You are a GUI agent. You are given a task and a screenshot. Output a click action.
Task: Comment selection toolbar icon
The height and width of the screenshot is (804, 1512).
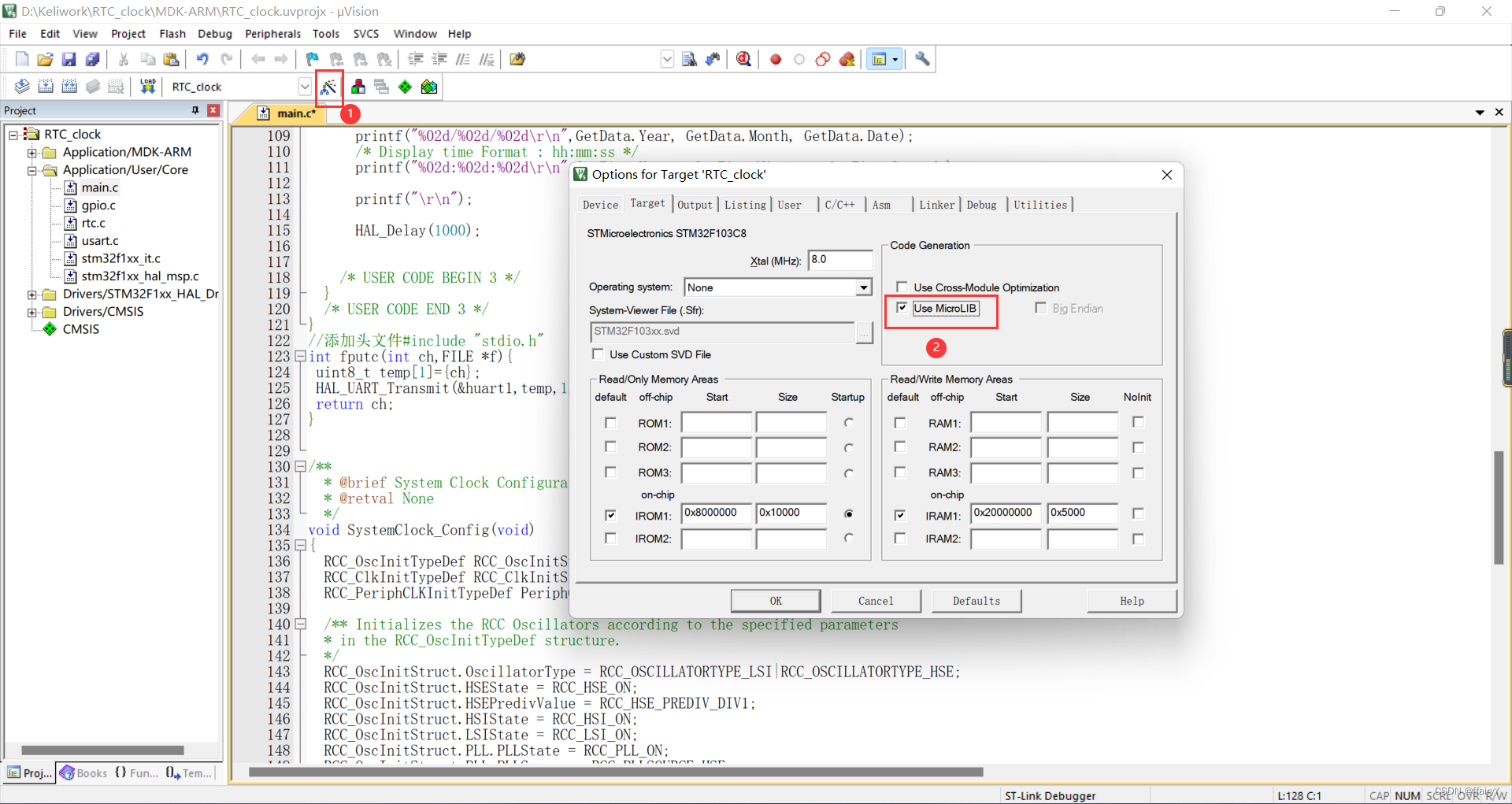(463, 59)
